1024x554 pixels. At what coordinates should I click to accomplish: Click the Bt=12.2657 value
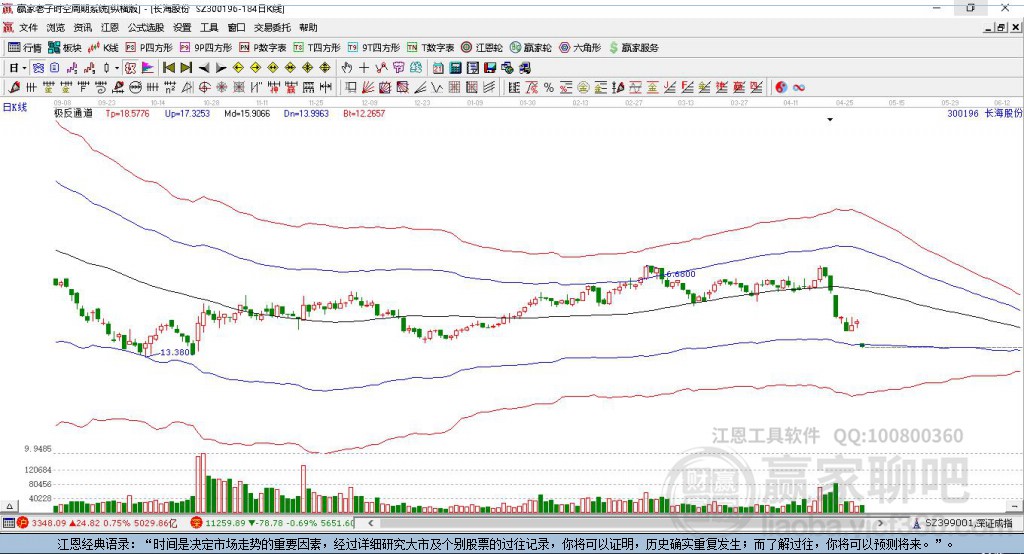click(364, 113)
